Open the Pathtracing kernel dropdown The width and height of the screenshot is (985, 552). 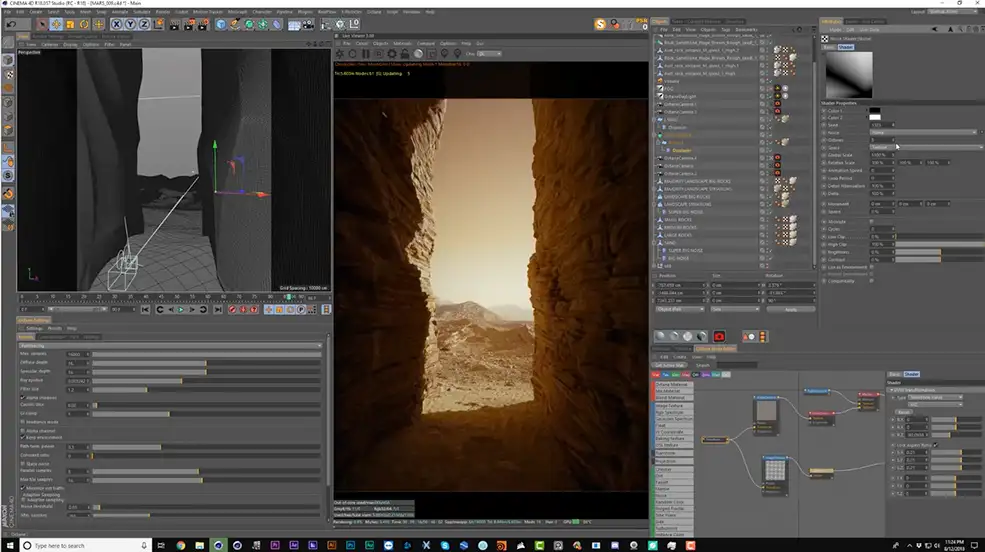tap(170, 345)
